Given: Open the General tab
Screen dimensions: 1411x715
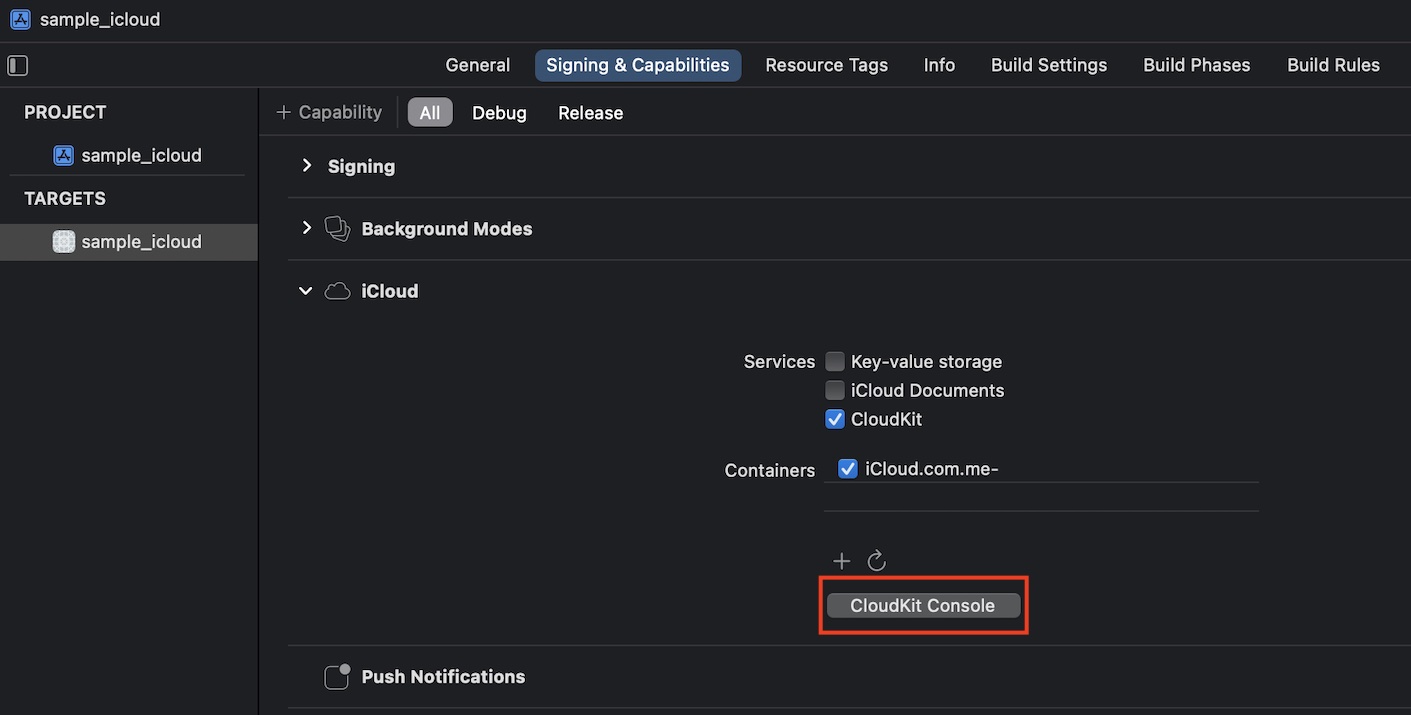Looking at the screenshot, I should pos(478,65).
